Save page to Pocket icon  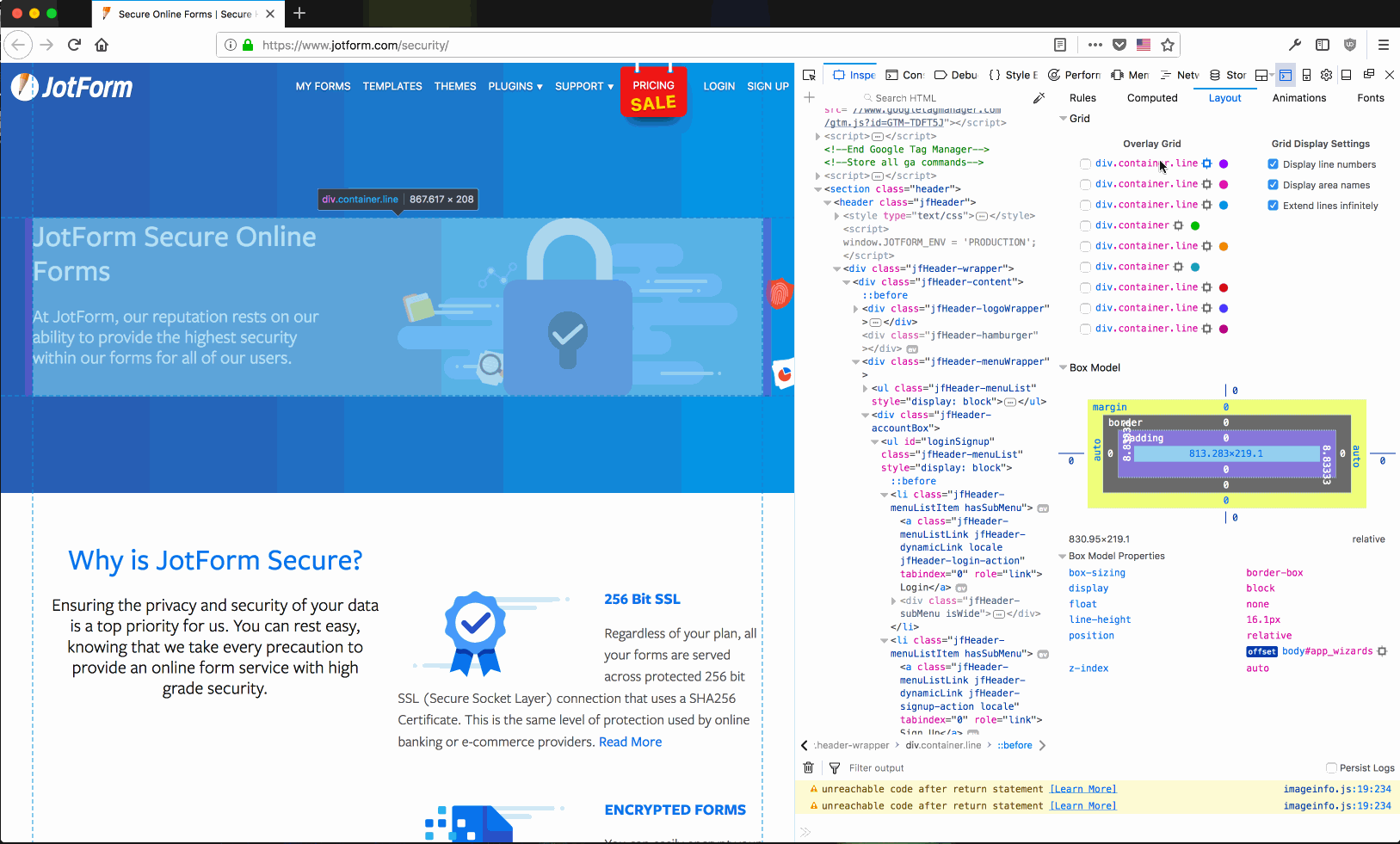1119,45
